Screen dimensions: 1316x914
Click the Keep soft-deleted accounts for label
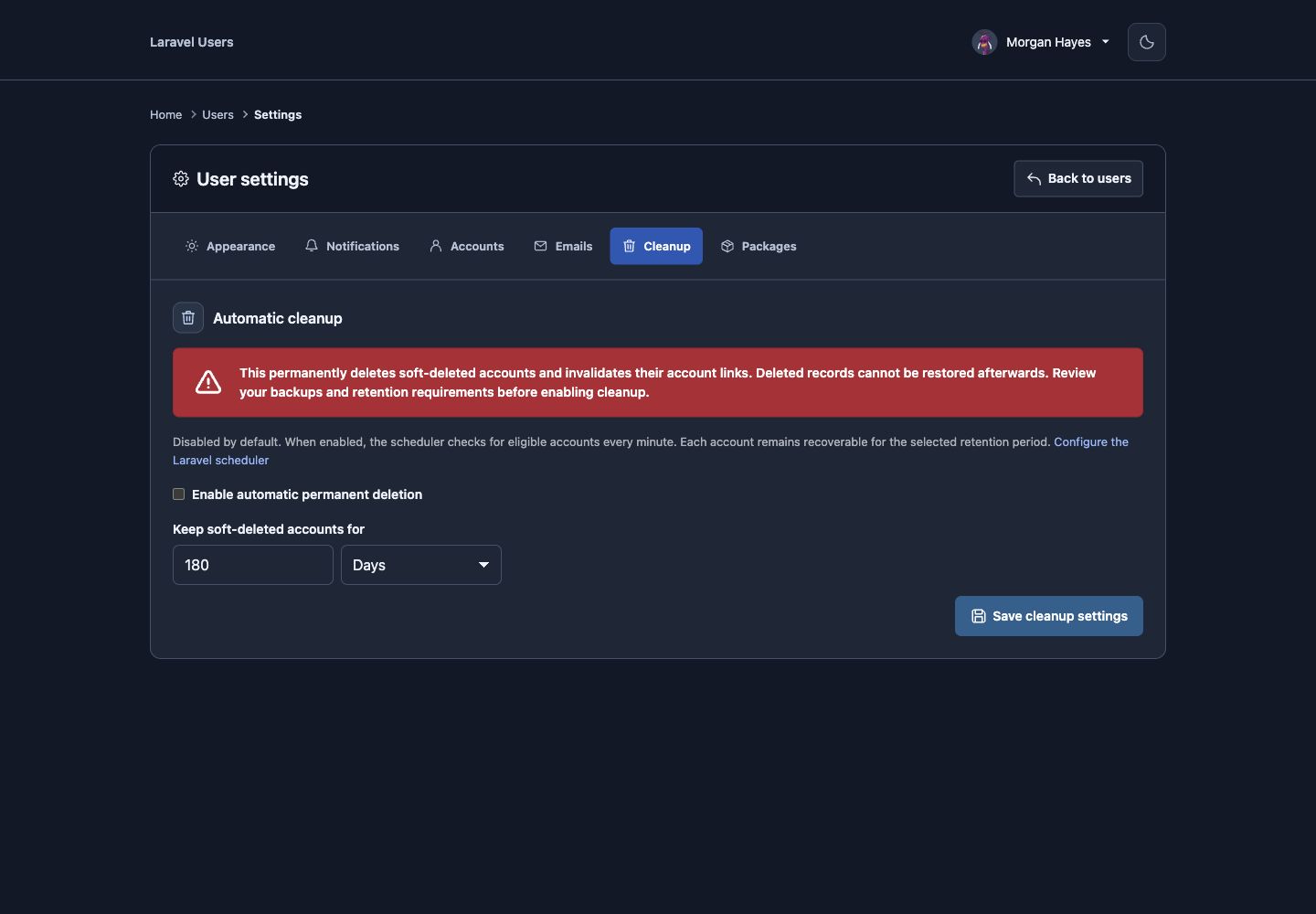pyautogui.click(x=269, y=529)
